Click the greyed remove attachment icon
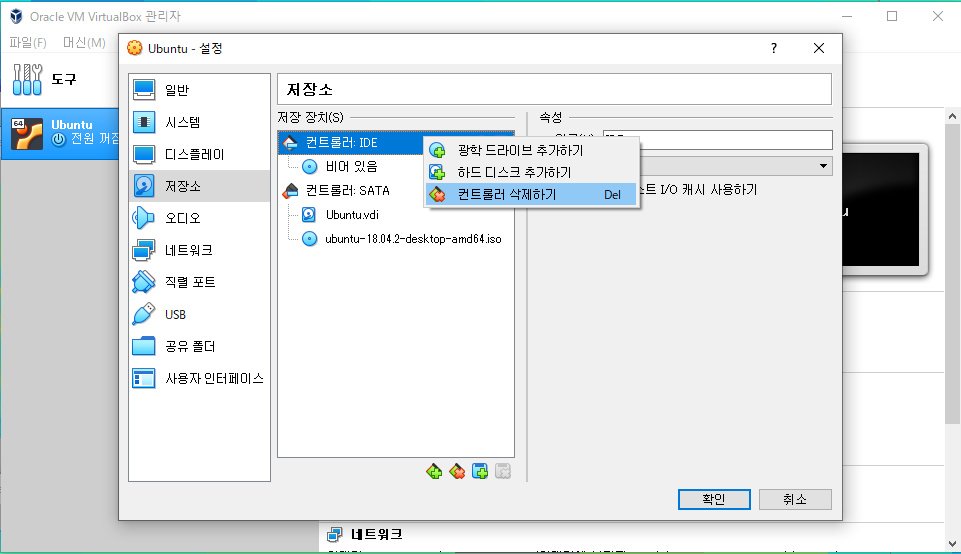Viewport: 961px width, 554px height. click(503, 471)
